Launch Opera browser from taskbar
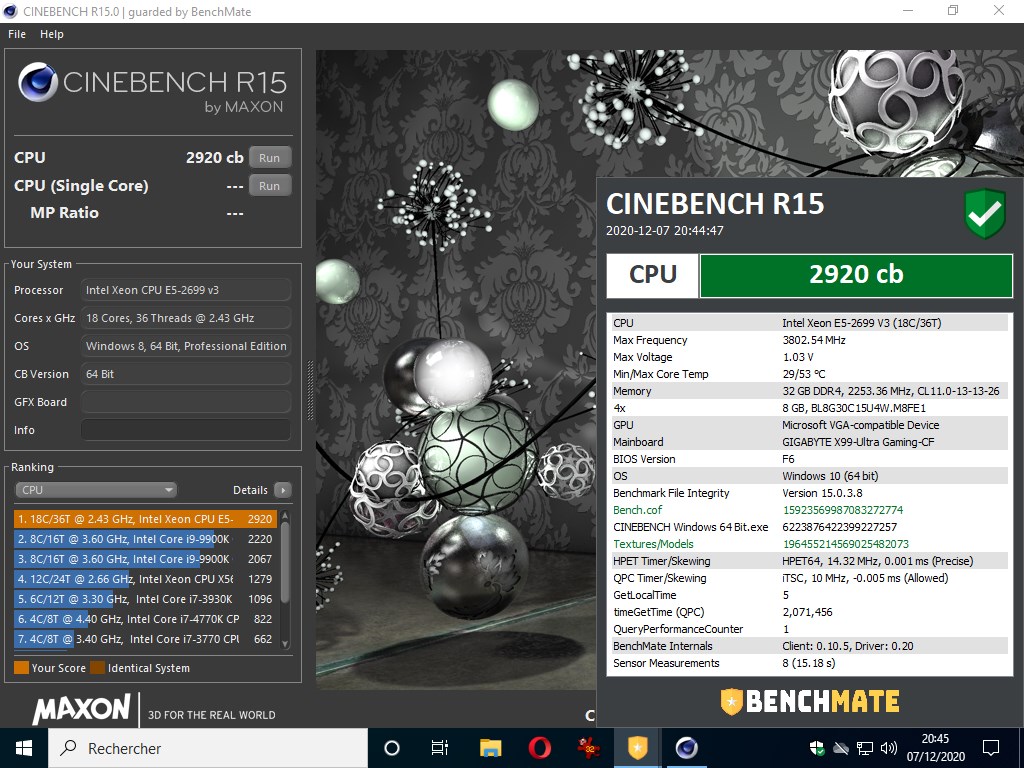 click(x=539, y=748)
